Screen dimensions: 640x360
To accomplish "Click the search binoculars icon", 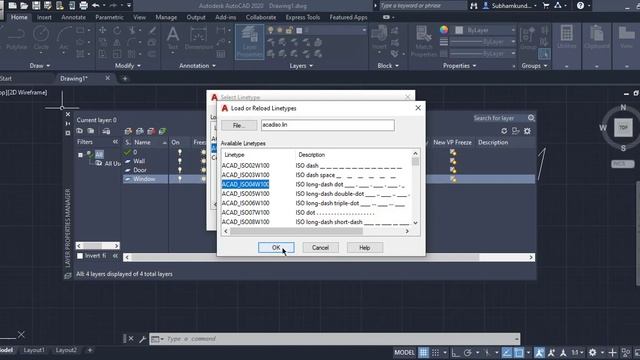I will coord(473,6).
